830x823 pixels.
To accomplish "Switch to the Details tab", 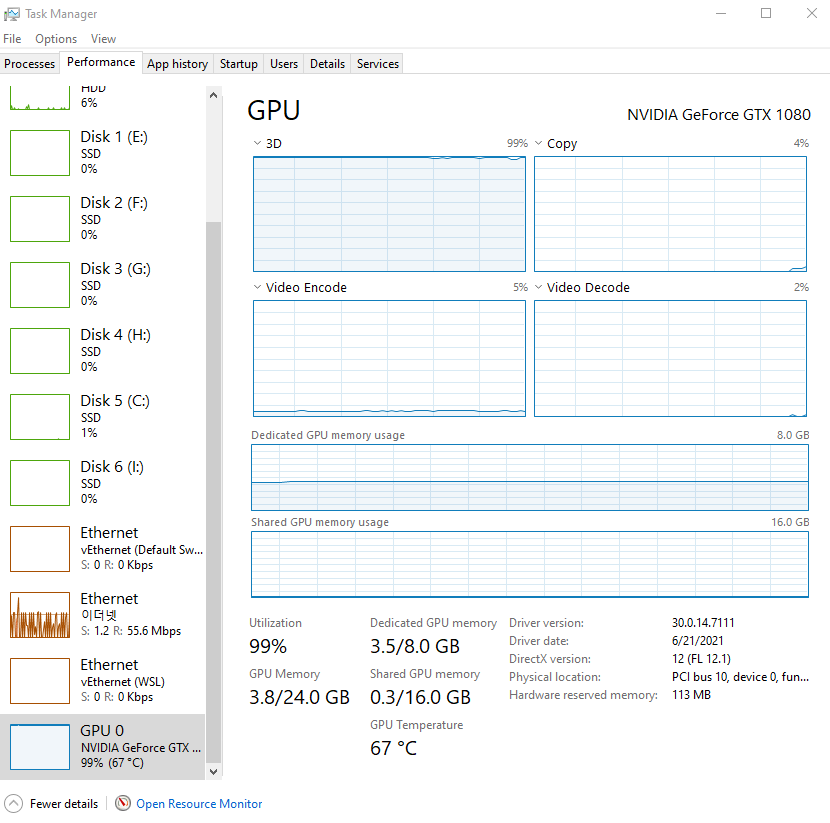I will click(327, 64).
